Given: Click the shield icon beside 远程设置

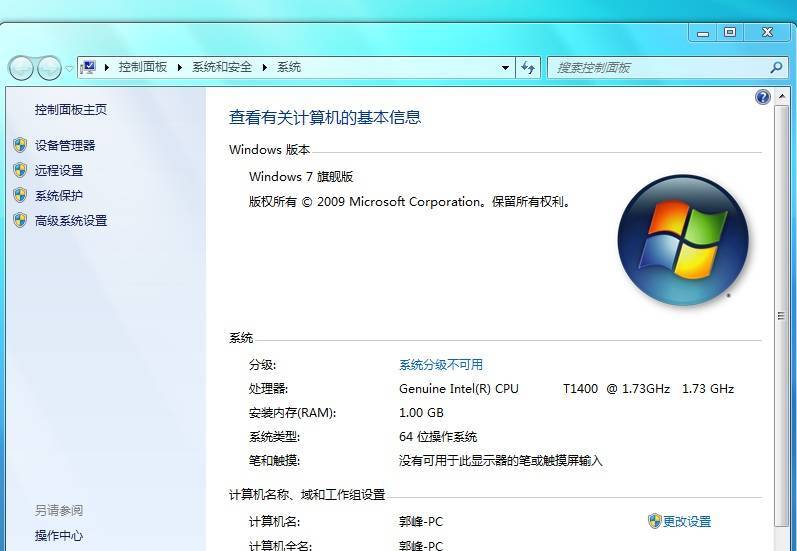Looking at the screenshot, I should click(x=20, y=170).
